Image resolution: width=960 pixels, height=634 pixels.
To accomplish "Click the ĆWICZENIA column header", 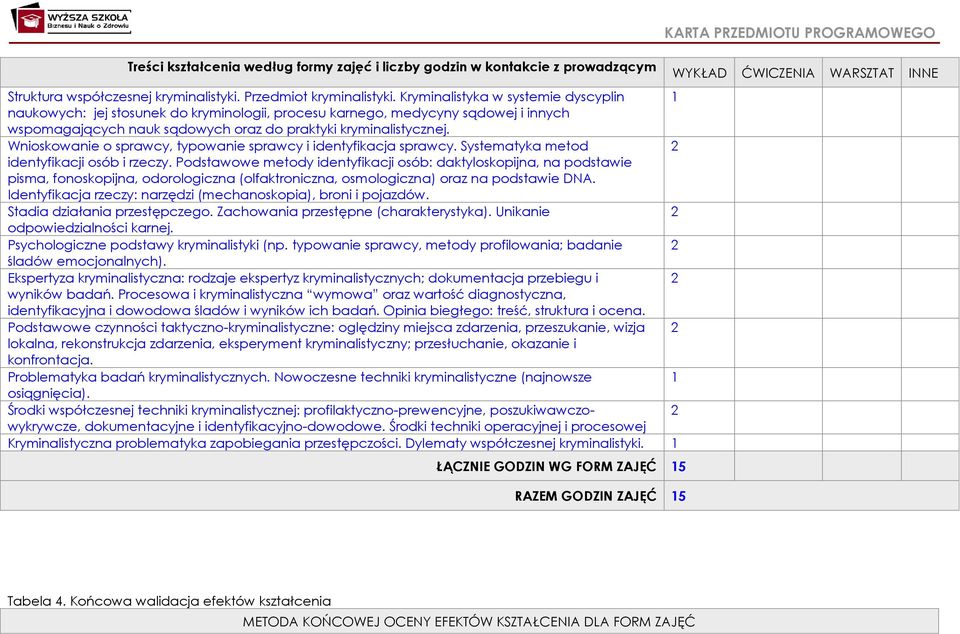I will click(778, 73).
